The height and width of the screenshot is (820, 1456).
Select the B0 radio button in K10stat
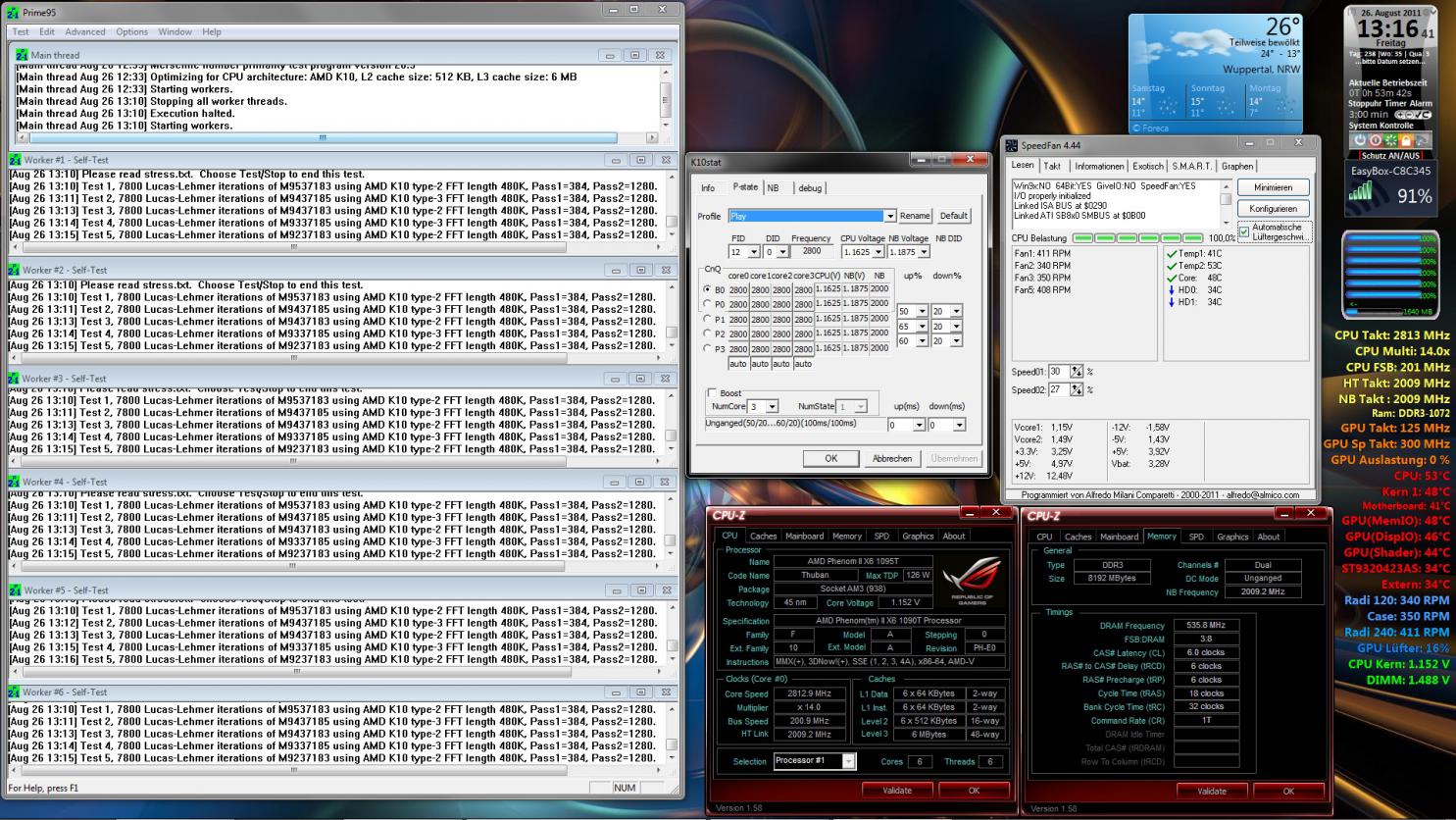(x=707, y=290)
